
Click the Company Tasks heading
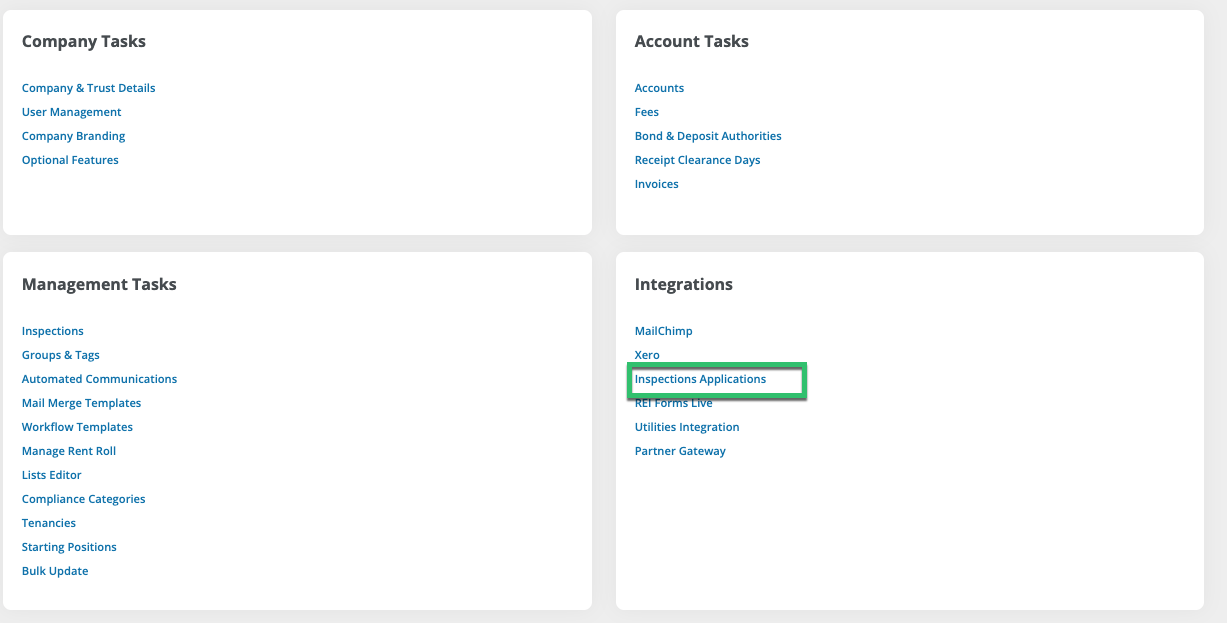tap(84, 41)
